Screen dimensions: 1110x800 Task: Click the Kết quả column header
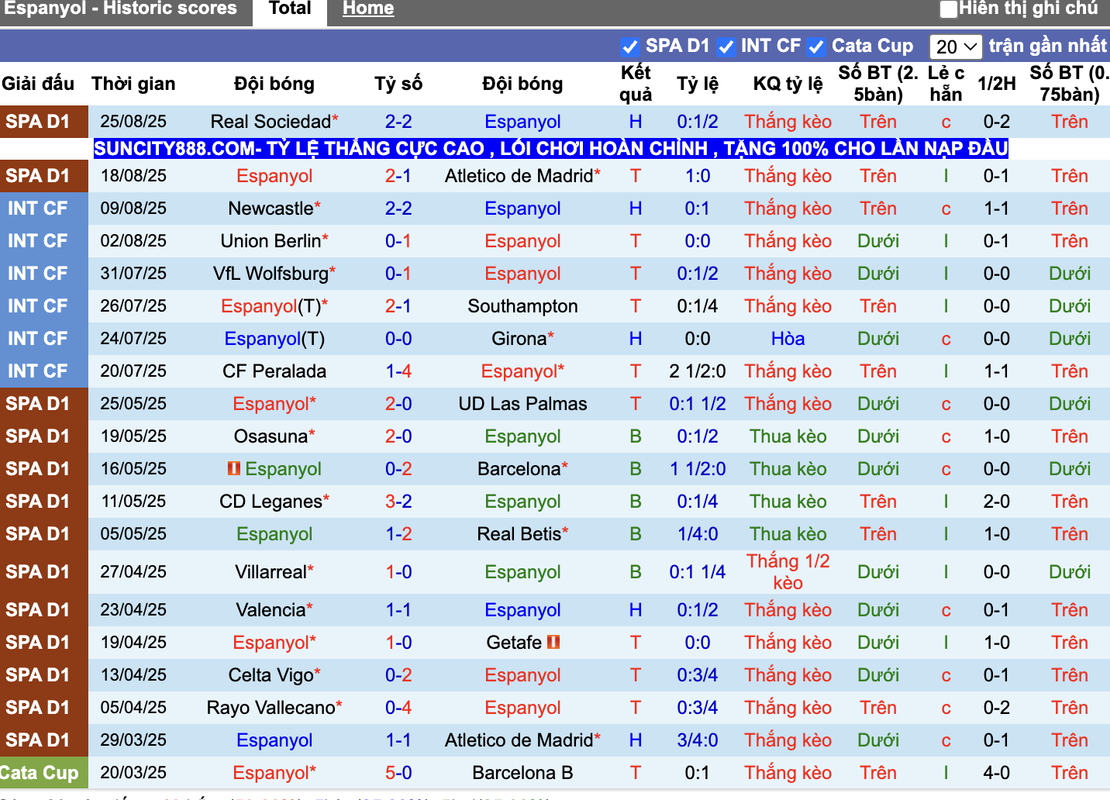click(635, 84)
